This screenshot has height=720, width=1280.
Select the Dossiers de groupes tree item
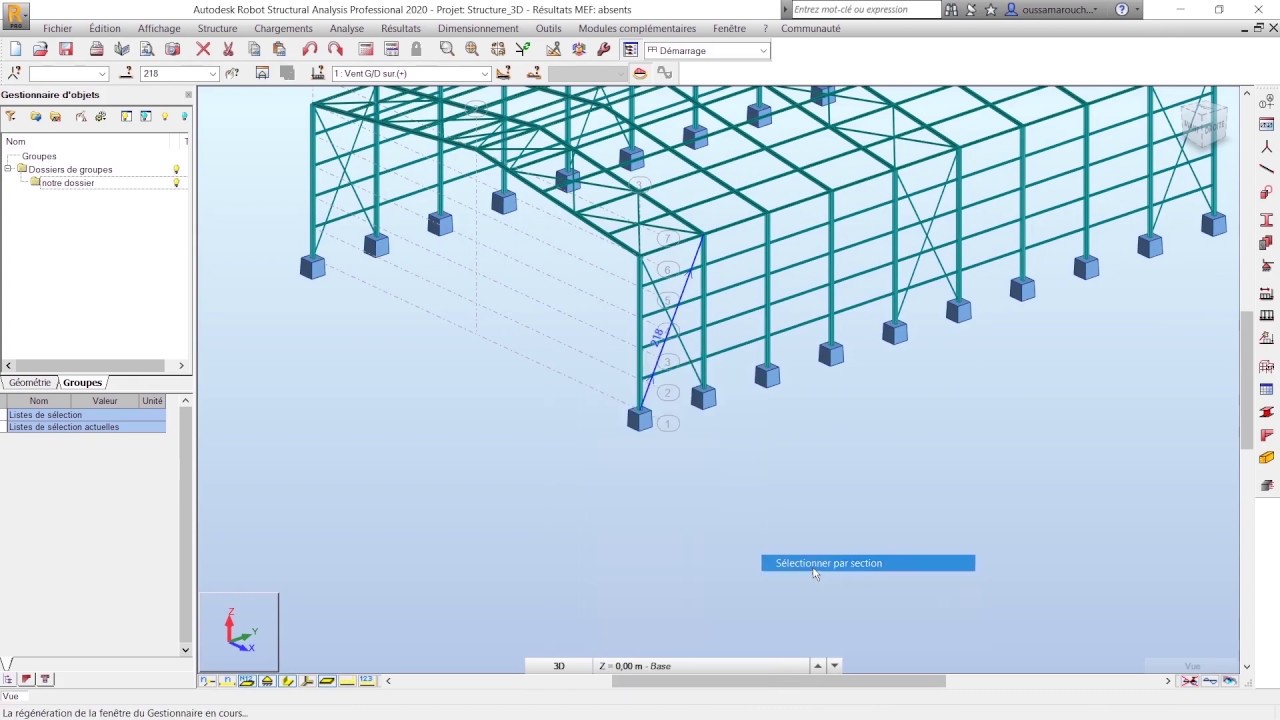tap(70, 170)
